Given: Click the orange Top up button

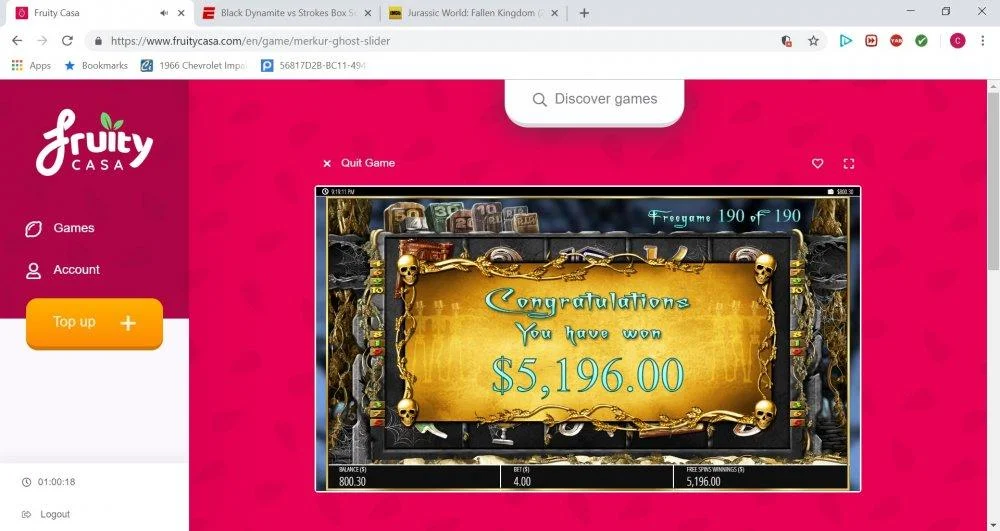Looking at the screenshot, I should click(94, 323).
